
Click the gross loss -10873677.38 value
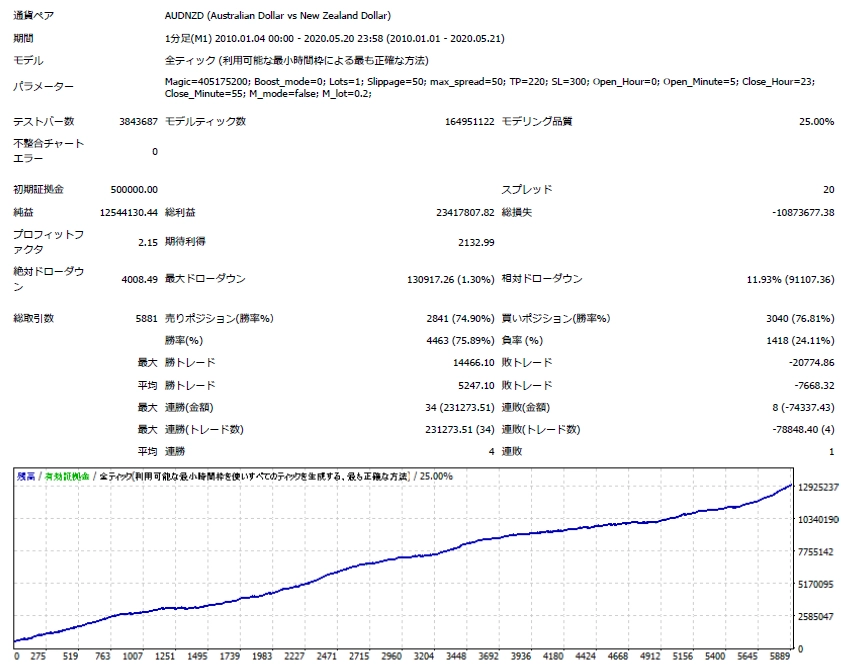(x=803, y=213)
